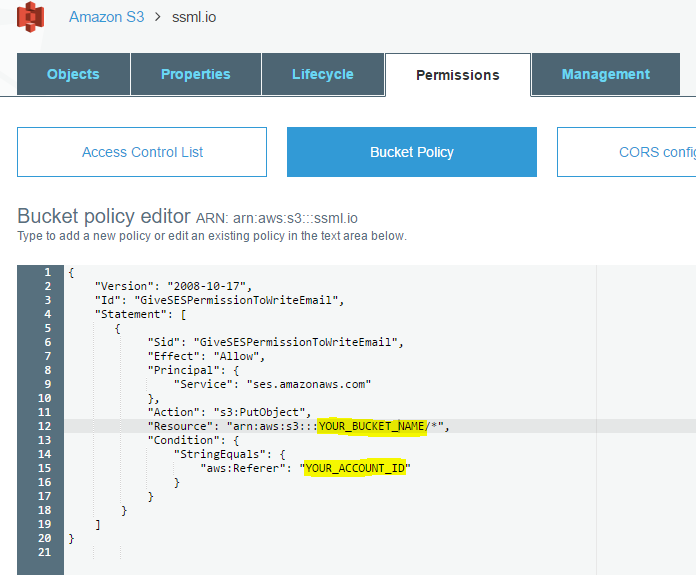Click the "Effect": "Allow" line

(x=206, y=357)
